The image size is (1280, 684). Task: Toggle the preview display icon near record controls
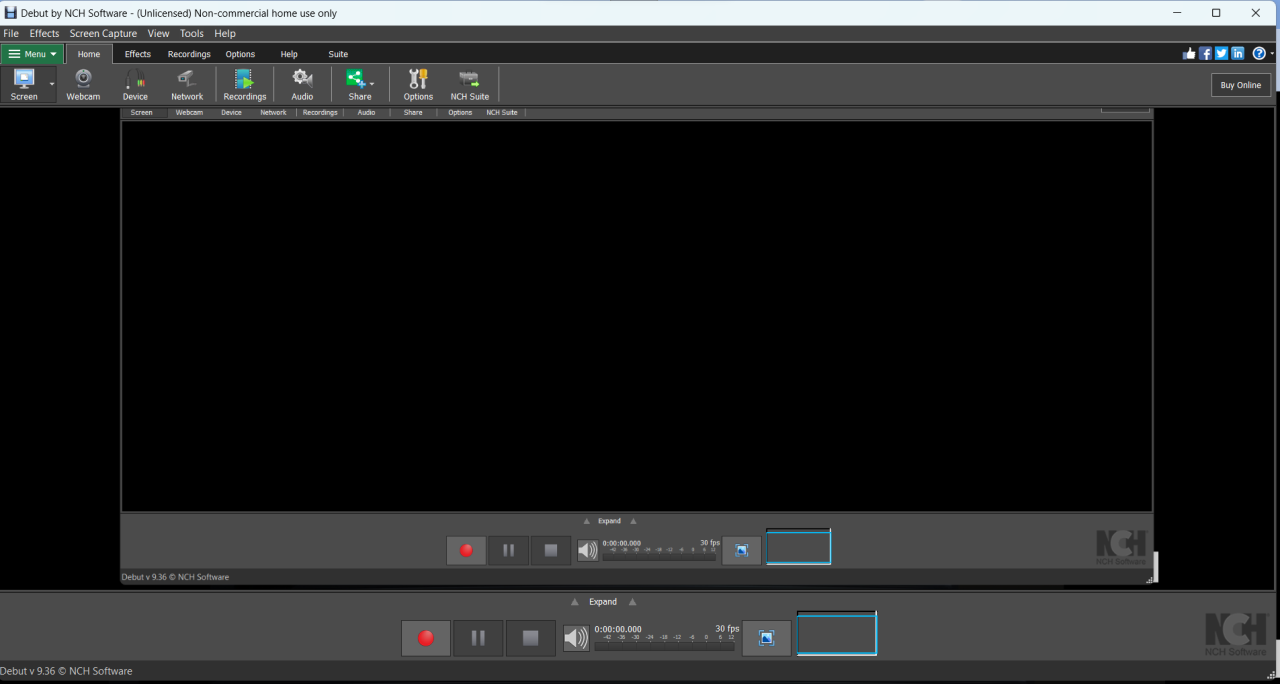point(766,637)
